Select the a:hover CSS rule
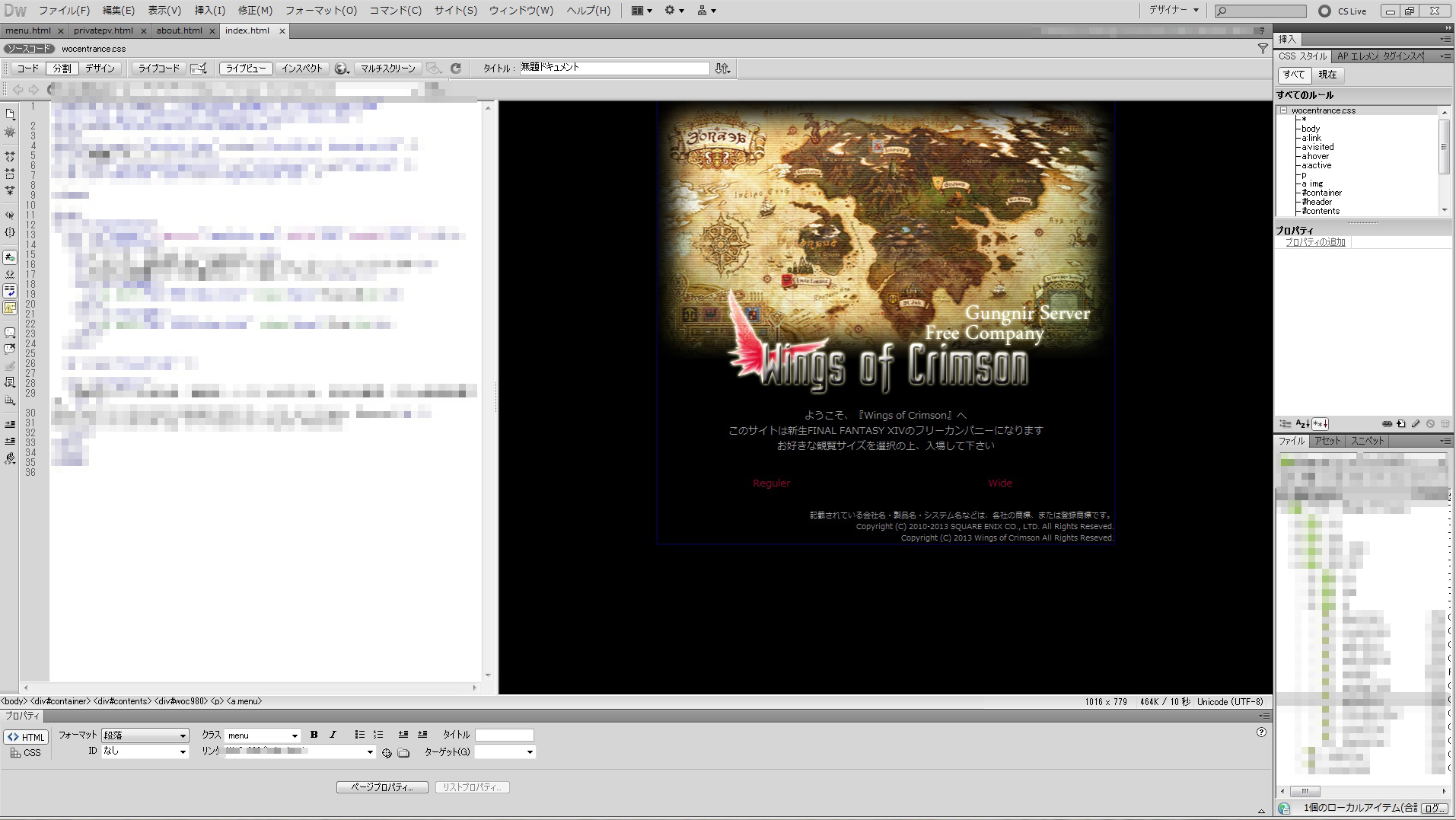 [1315, 156]
